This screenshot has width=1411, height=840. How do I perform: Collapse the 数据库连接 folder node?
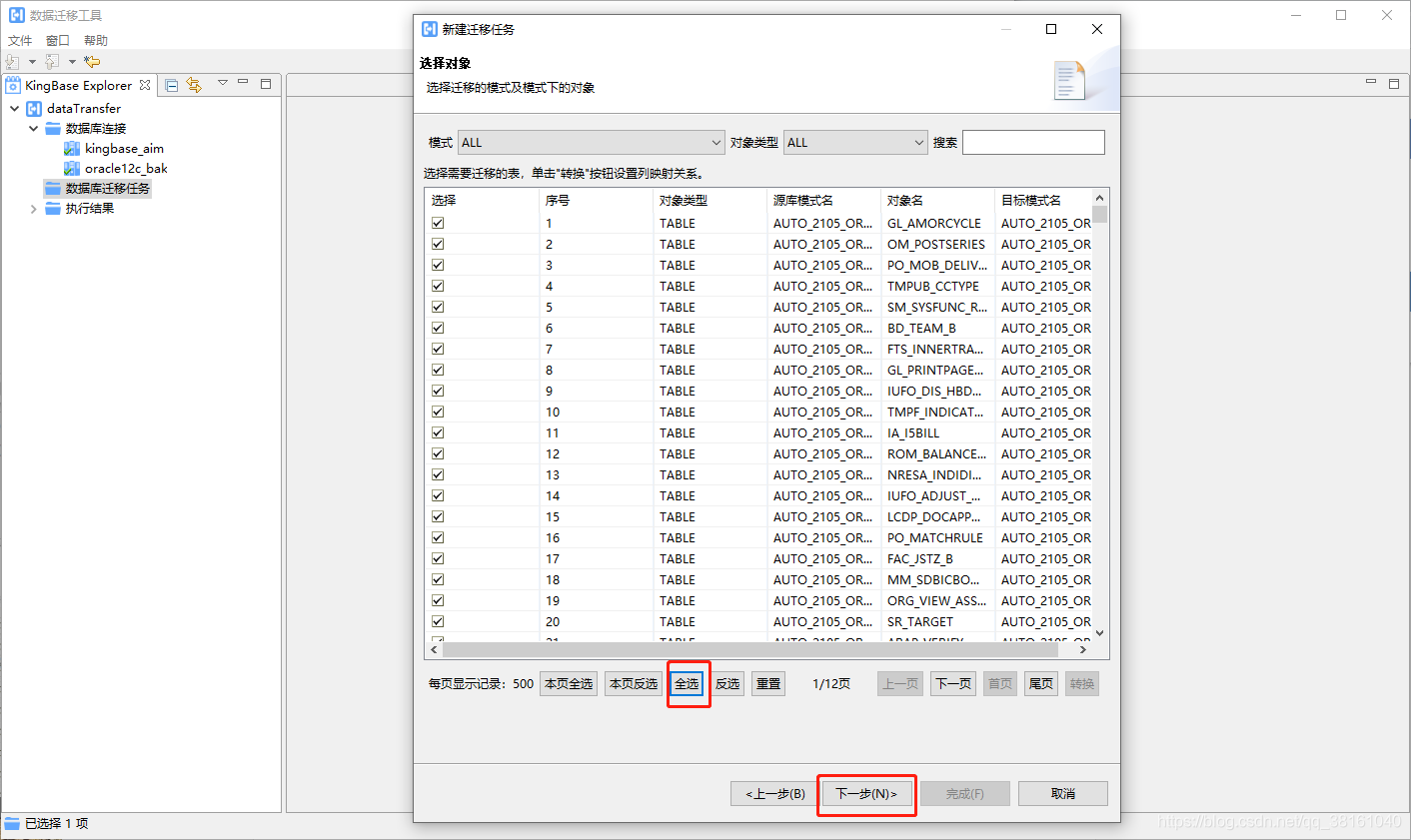[x=33, y=128]
